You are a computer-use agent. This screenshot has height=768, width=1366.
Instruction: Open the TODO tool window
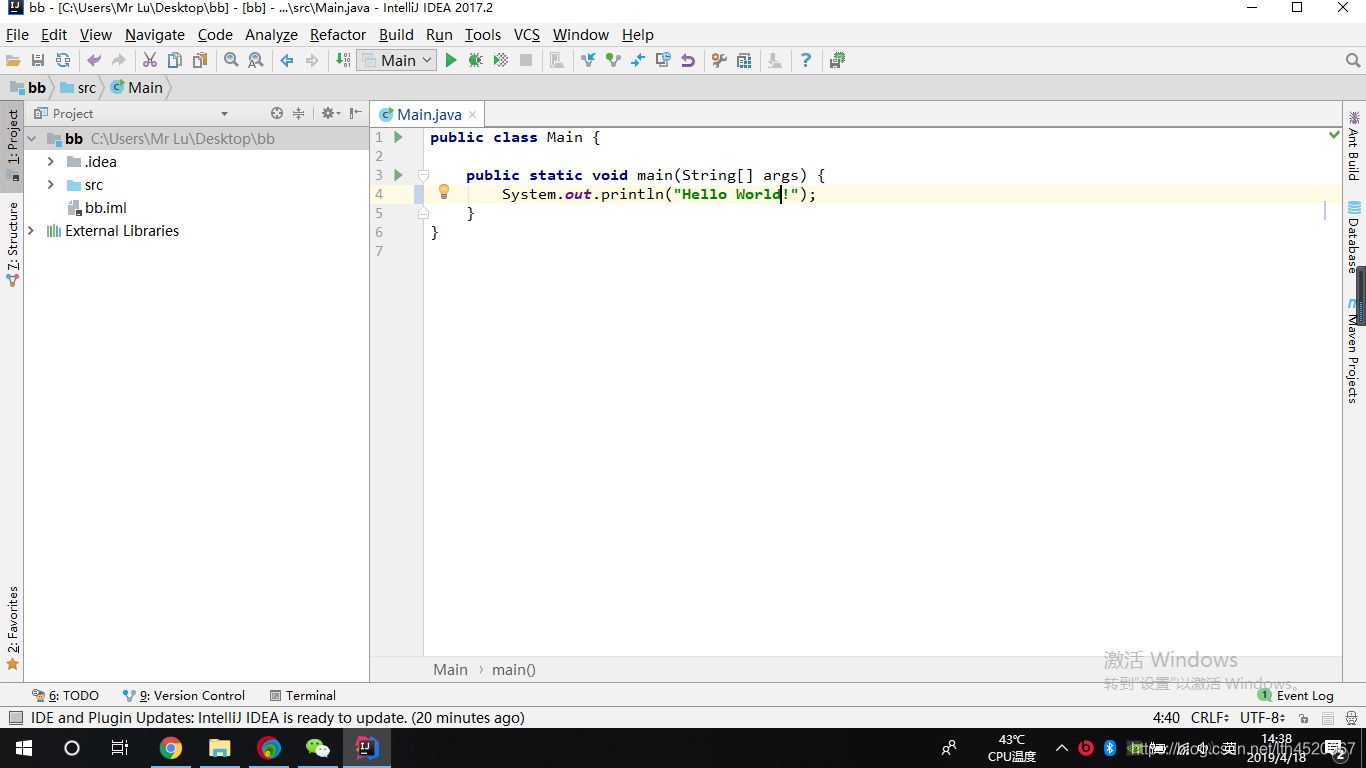tap(66, 696)
